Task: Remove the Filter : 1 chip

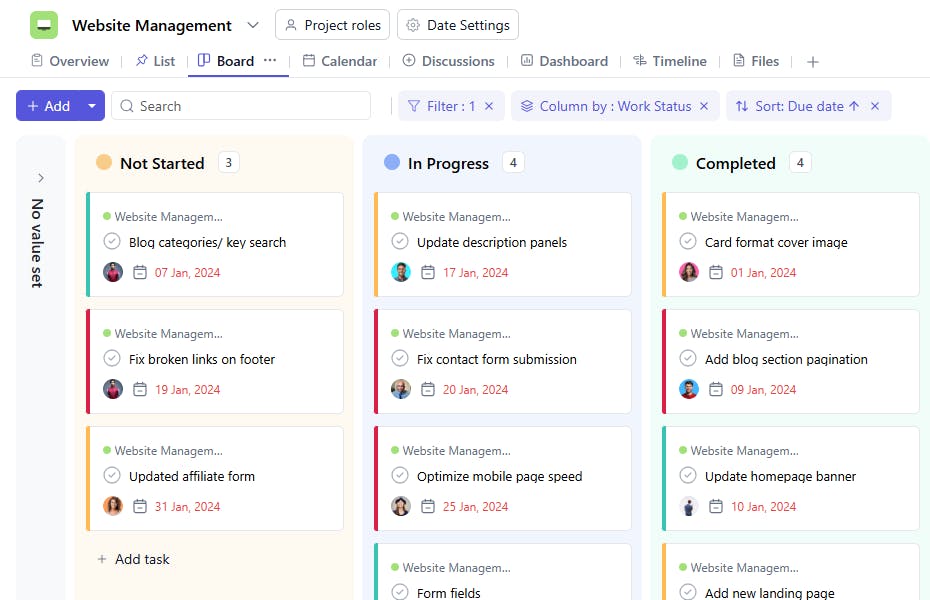Action: [489, 106]
